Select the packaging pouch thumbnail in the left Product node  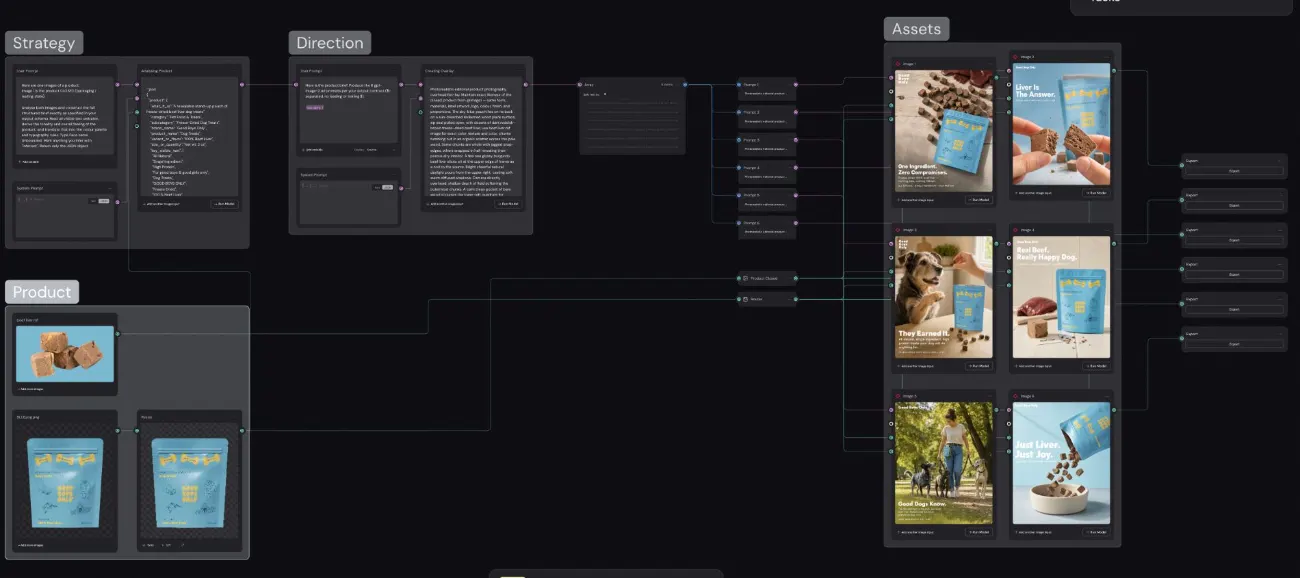[x=65, y=481]
